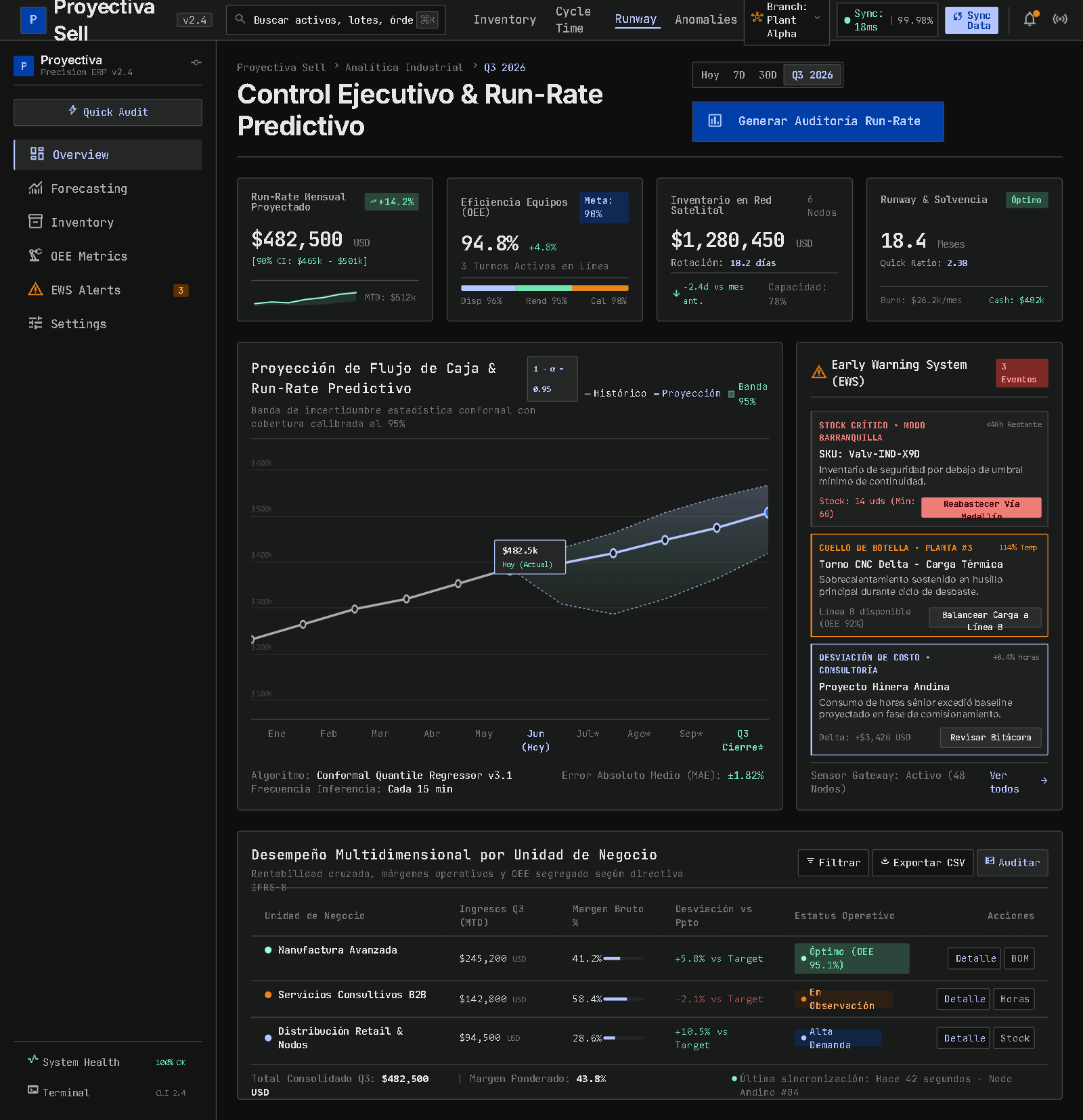
Task: Open Settings from the sidebar
Action: tap(108, 324)
